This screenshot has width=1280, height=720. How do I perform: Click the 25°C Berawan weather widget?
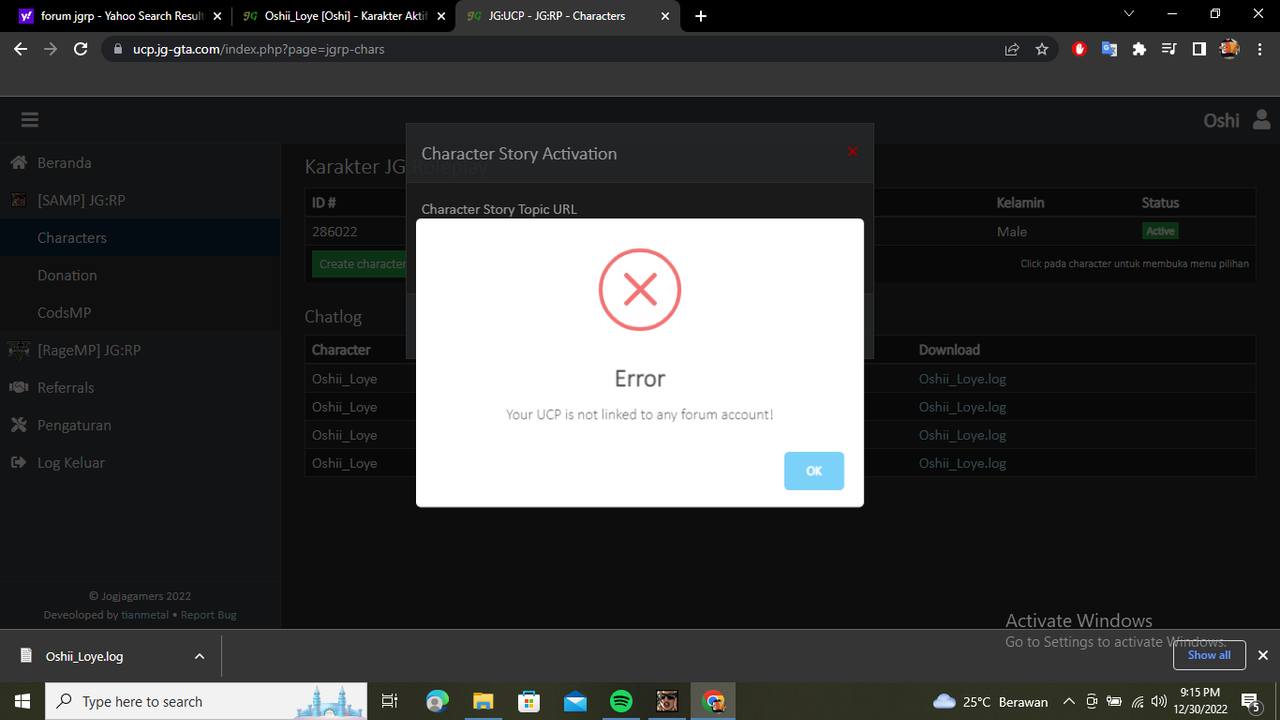pyautogui.click(x=990, y=701)
